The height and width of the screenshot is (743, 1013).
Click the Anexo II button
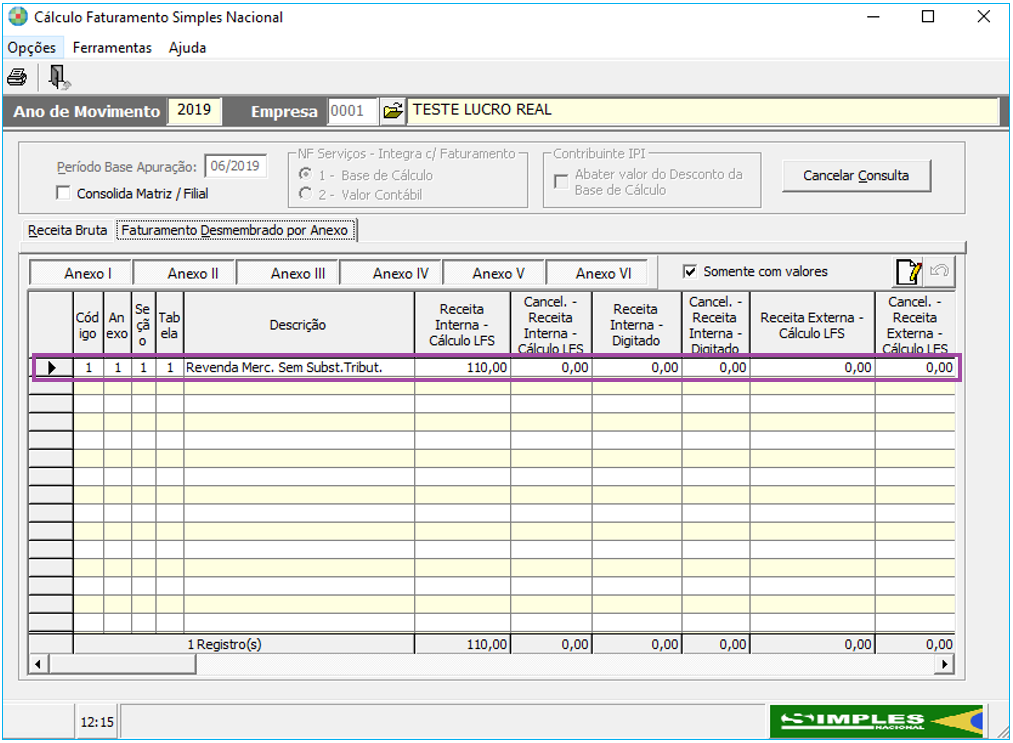click(184, 273)
